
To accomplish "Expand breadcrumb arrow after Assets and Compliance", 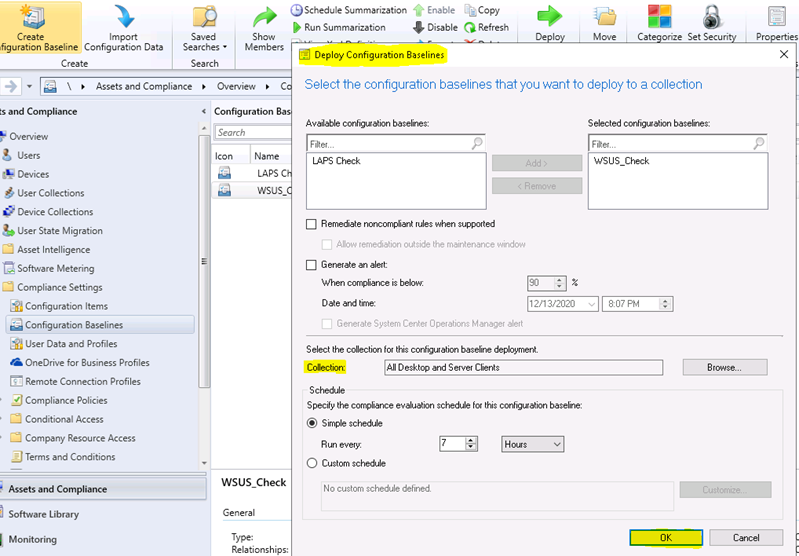I will pyautogui.click(x=203, y=87).
